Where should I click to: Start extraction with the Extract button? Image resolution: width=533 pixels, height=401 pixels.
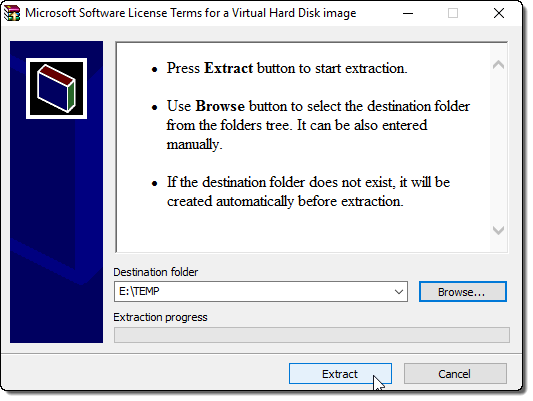[340, 374]
